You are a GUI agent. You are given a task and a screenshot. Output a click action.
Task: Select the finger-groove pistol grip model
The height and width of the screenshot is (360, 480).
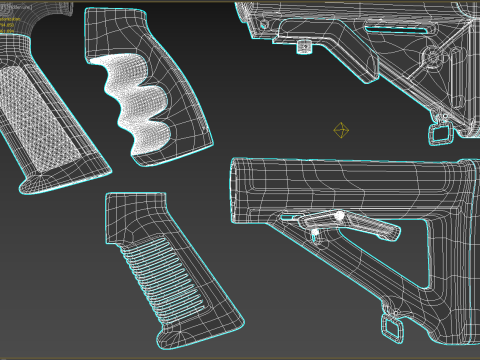coord(149,87)
